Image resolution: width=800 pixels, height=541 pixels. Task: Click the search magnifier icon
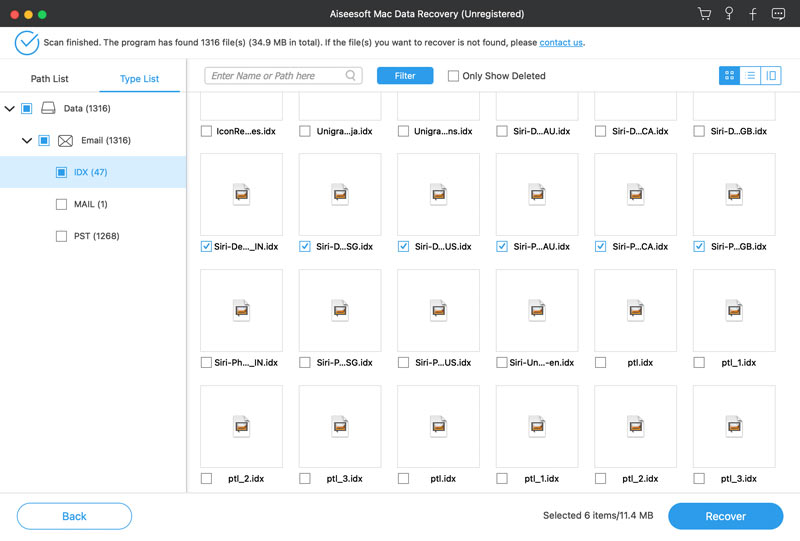pos(351,76)
